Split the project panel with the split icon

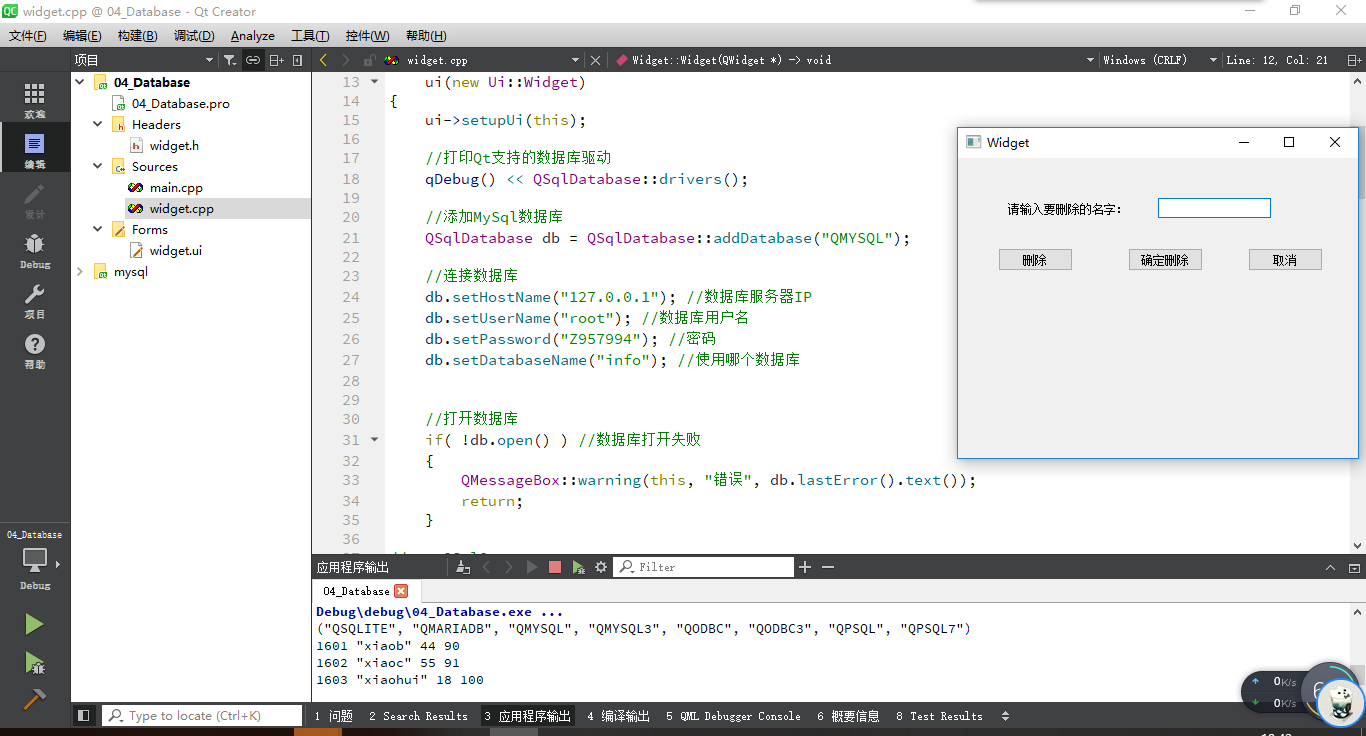pos(276,60)
